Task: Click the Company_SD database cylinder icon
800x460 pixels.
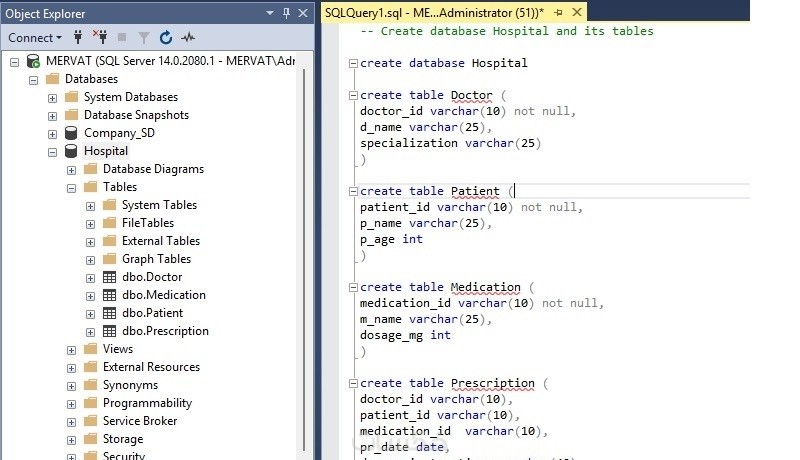Action: [71, 133]
